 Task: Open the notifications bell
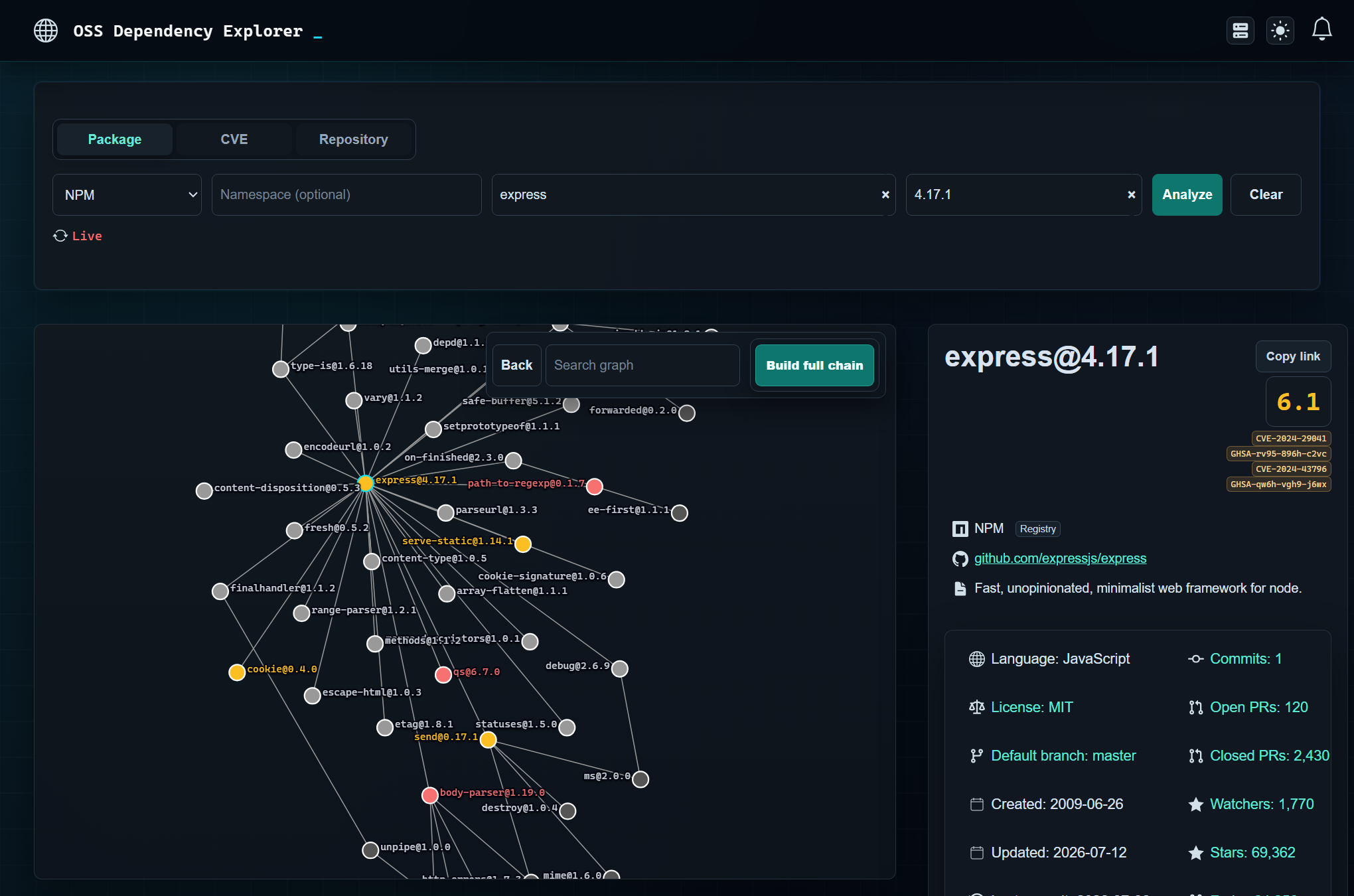click(x=1321, y=30)
